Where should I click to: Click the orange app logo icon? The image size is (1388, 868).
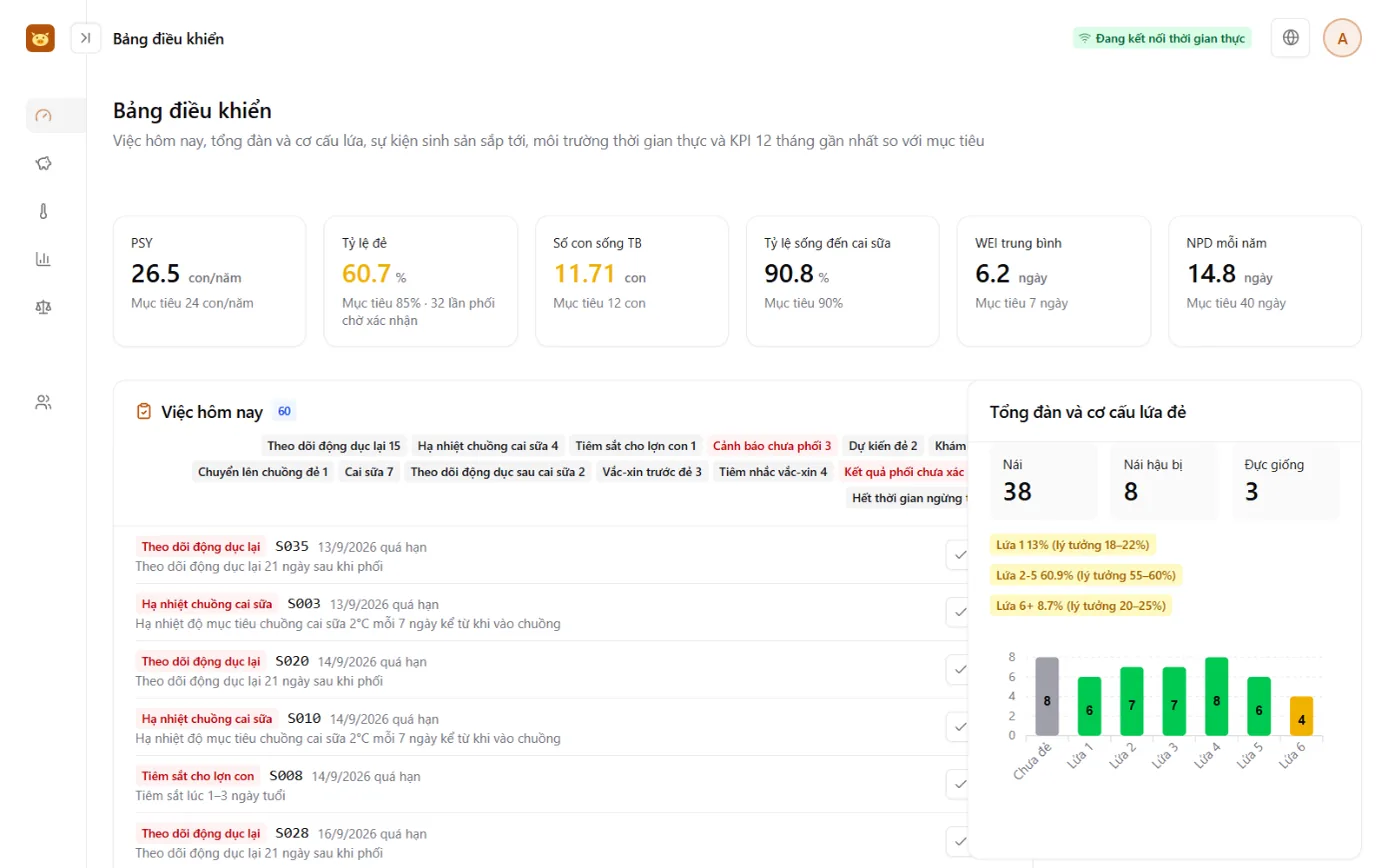40,38
